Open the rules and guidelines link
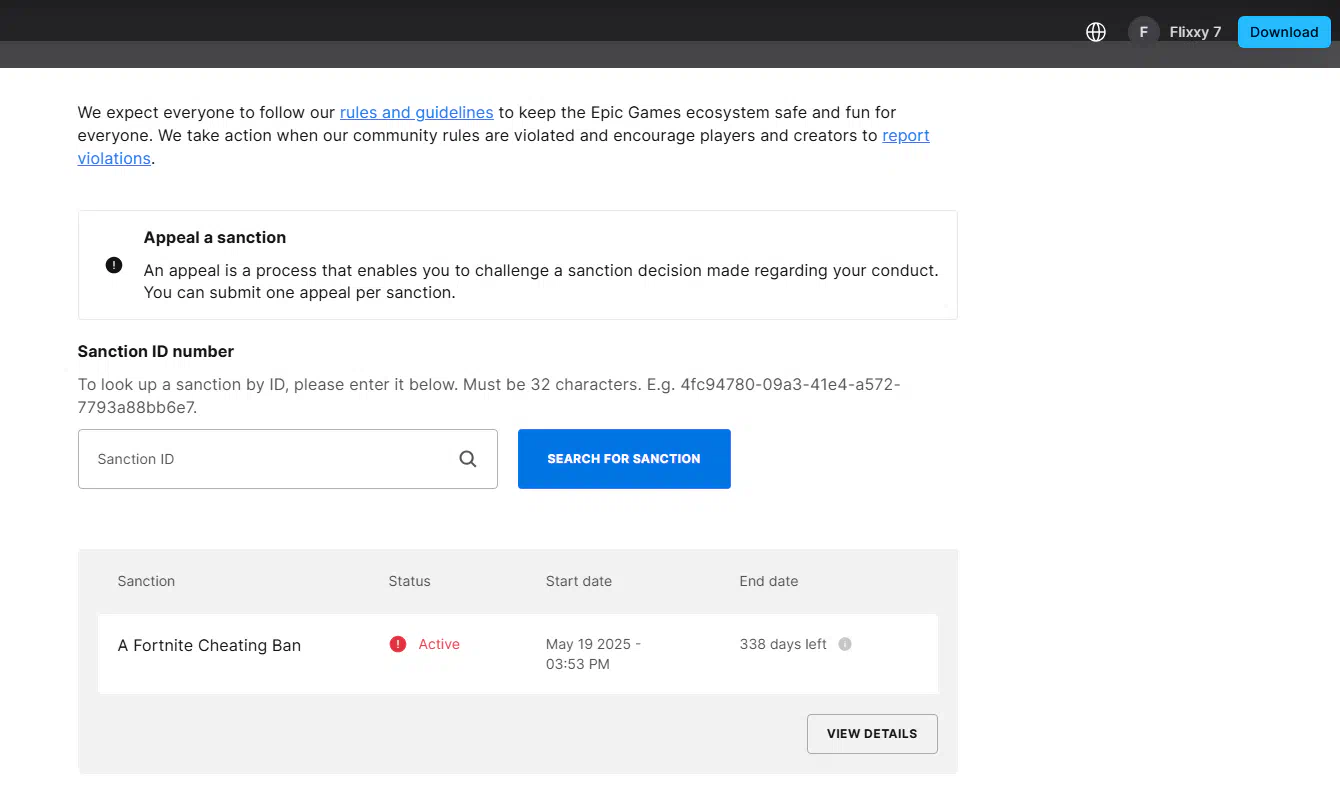Viewport: 1340px width, 790px height. click(x=416, y=112)
